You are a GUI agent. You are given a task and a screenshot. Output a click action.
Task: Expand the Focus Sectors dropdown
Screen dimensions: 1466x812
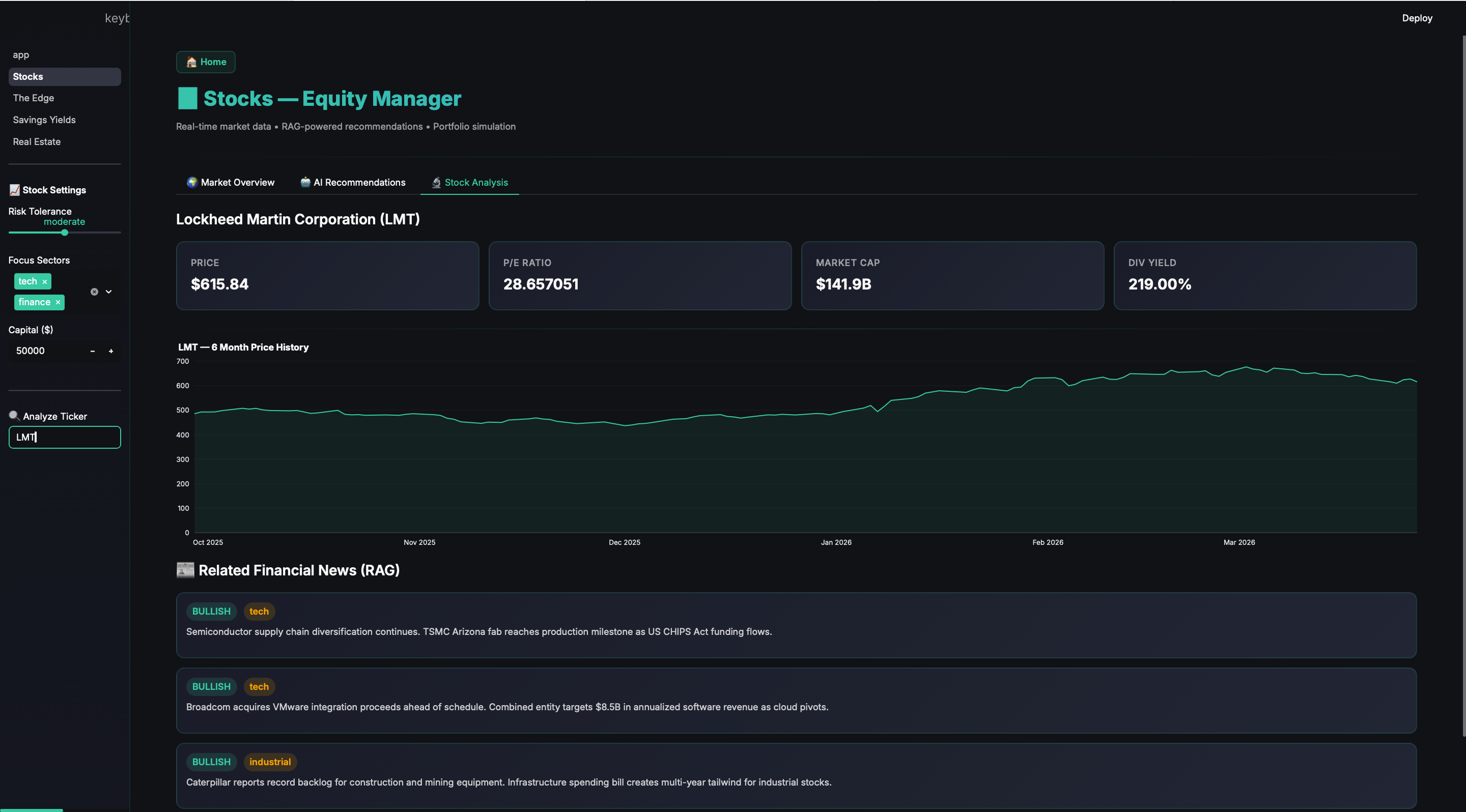click(109, 292)
